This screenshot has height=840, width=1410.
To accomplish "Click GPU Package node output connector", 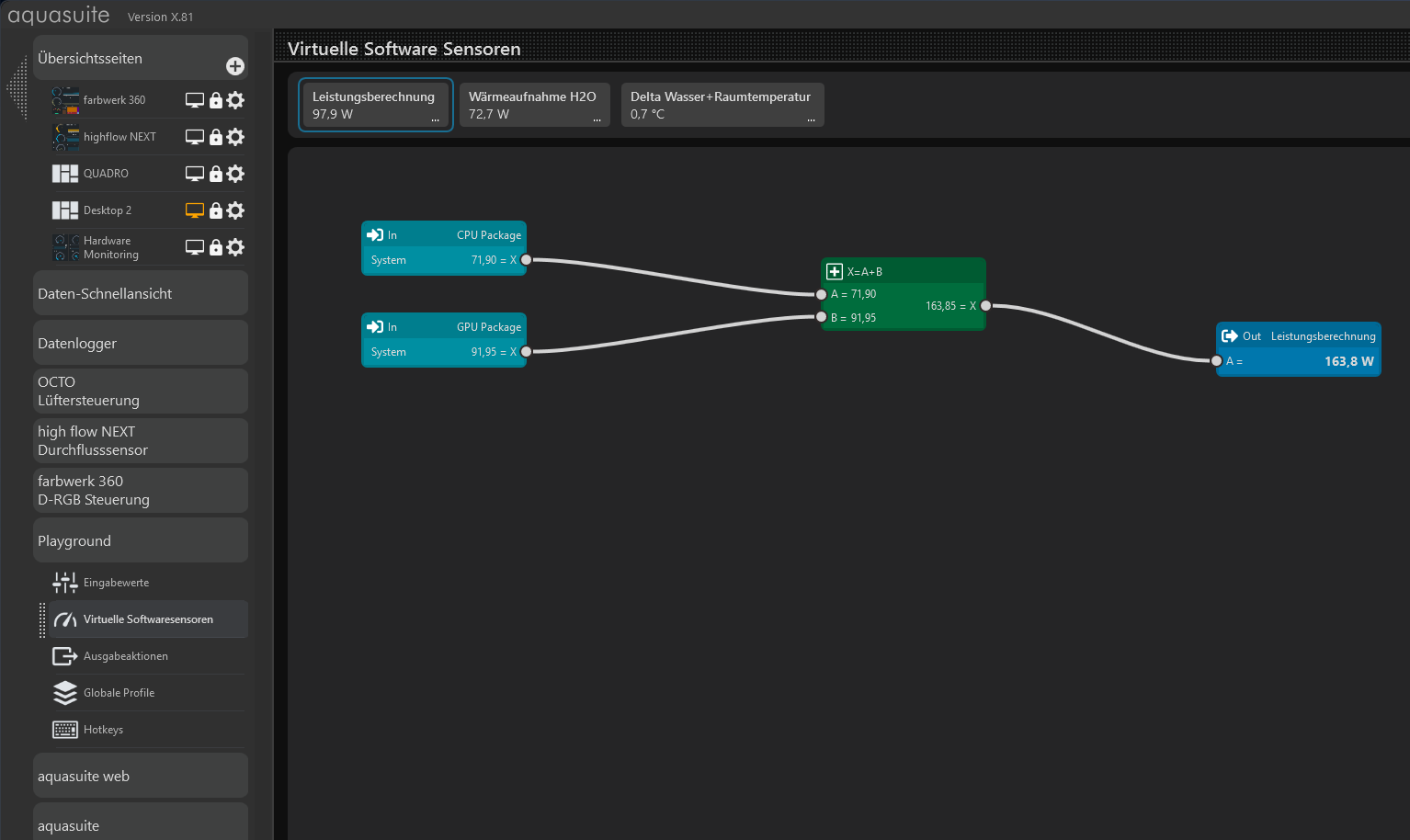I will tap(526, 352).
